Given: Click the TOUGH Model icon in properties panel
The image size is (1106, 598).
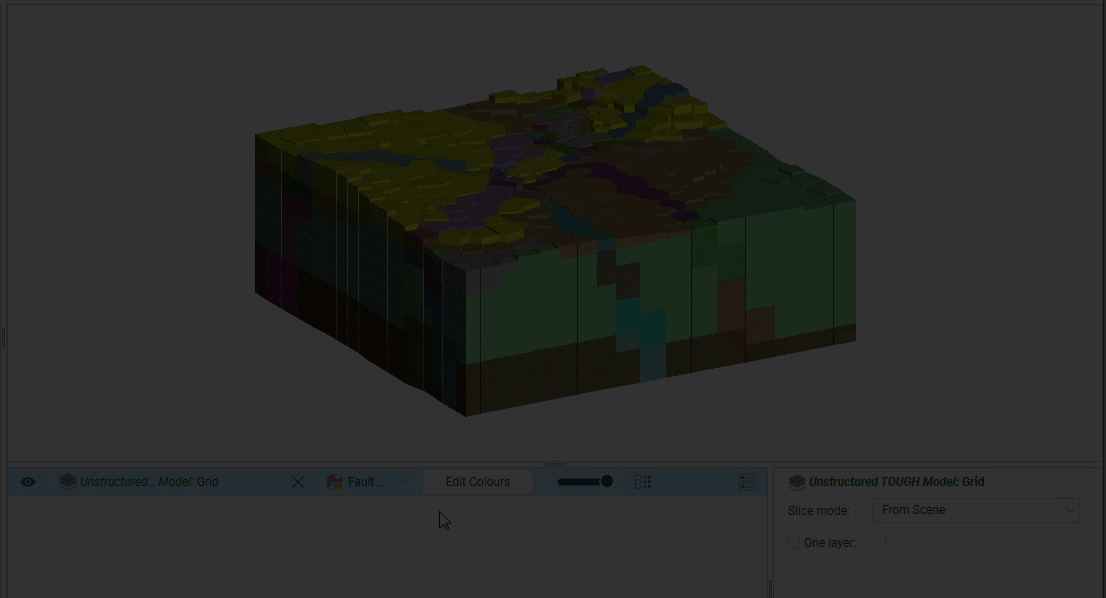Looking at the screenshot, I should pos(797,482).
